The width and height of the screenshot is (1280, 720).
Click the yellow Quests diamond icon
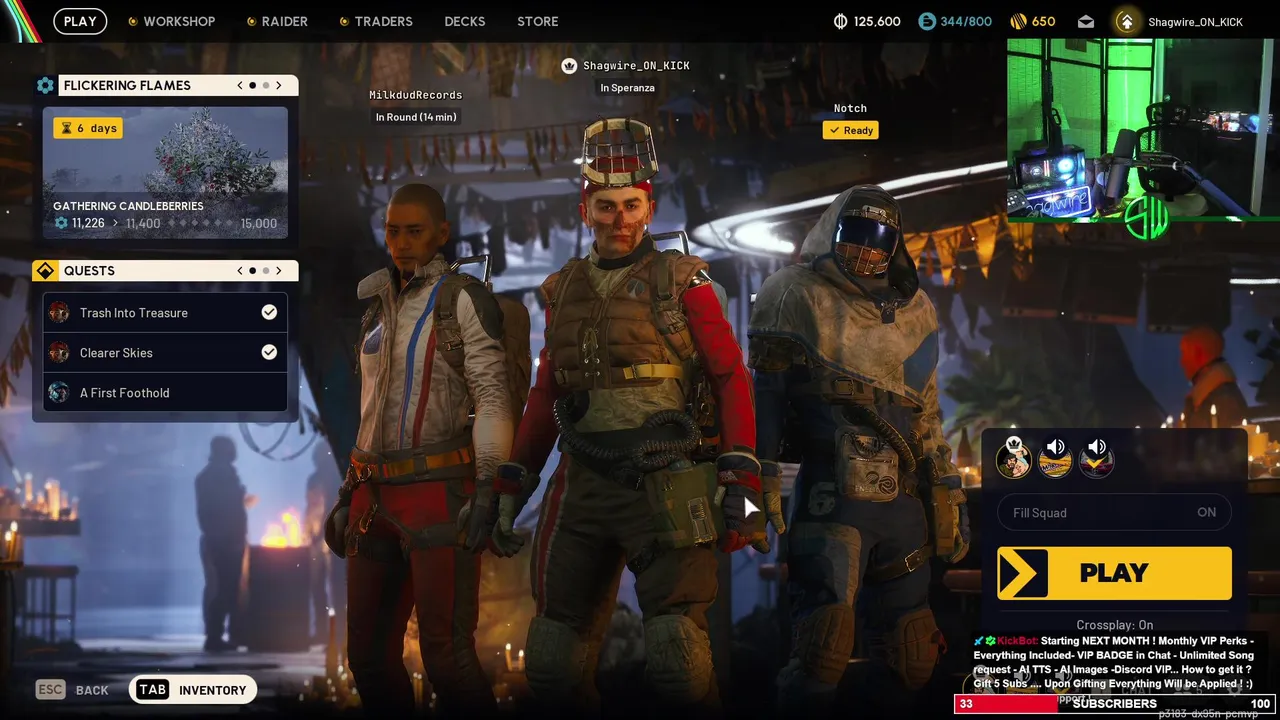[x=45, y=271]
